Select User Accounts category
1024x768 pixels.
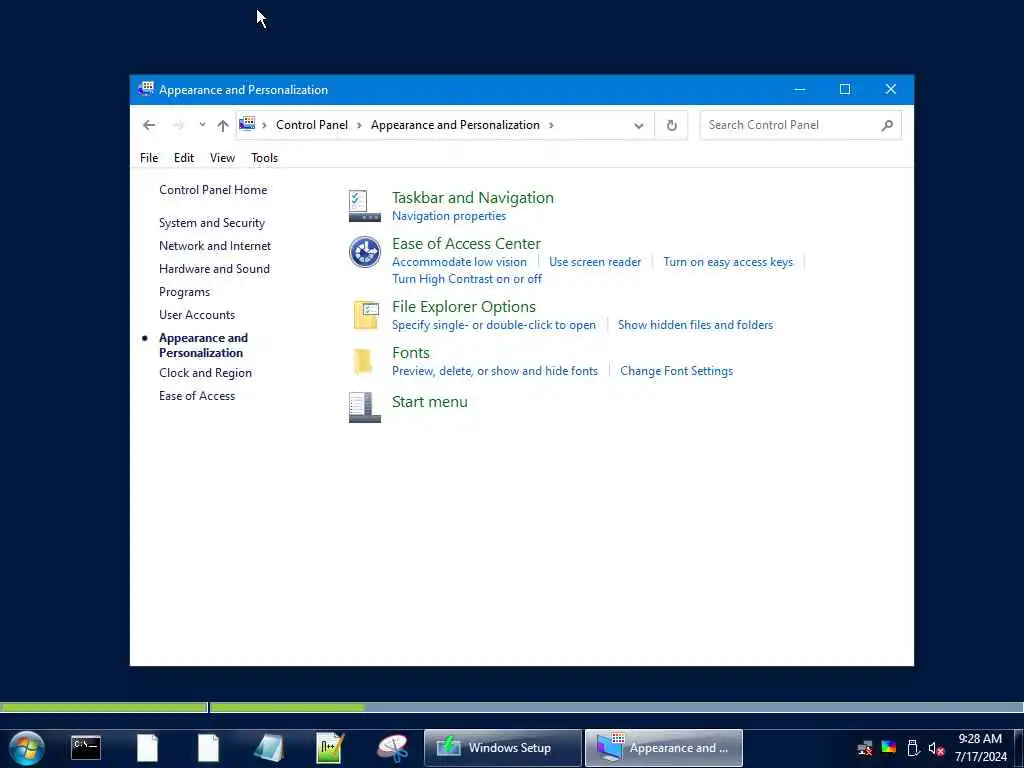pos(197,315)
